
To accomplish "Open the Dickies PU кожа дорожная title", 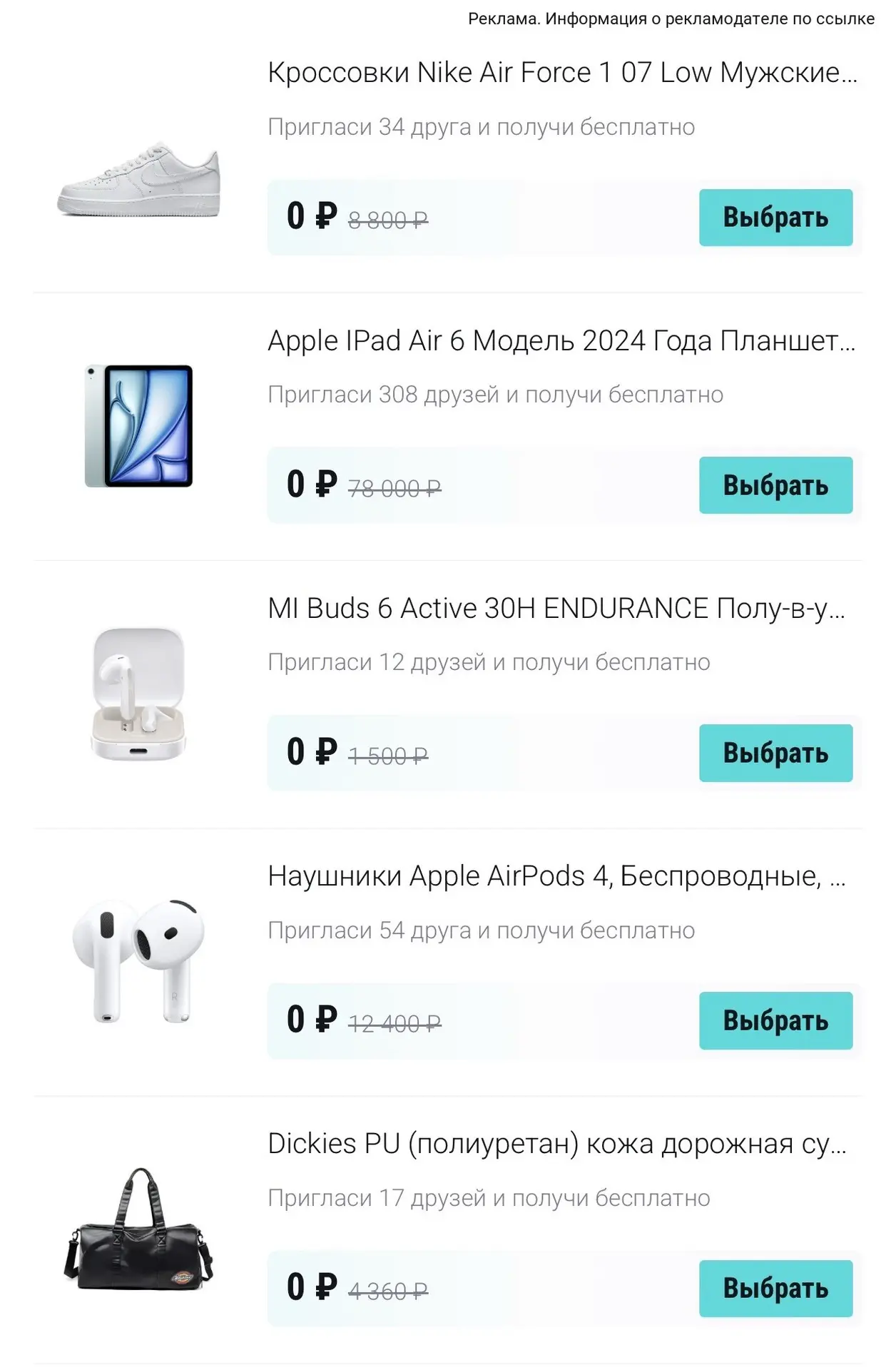I will pos(557,1144).
